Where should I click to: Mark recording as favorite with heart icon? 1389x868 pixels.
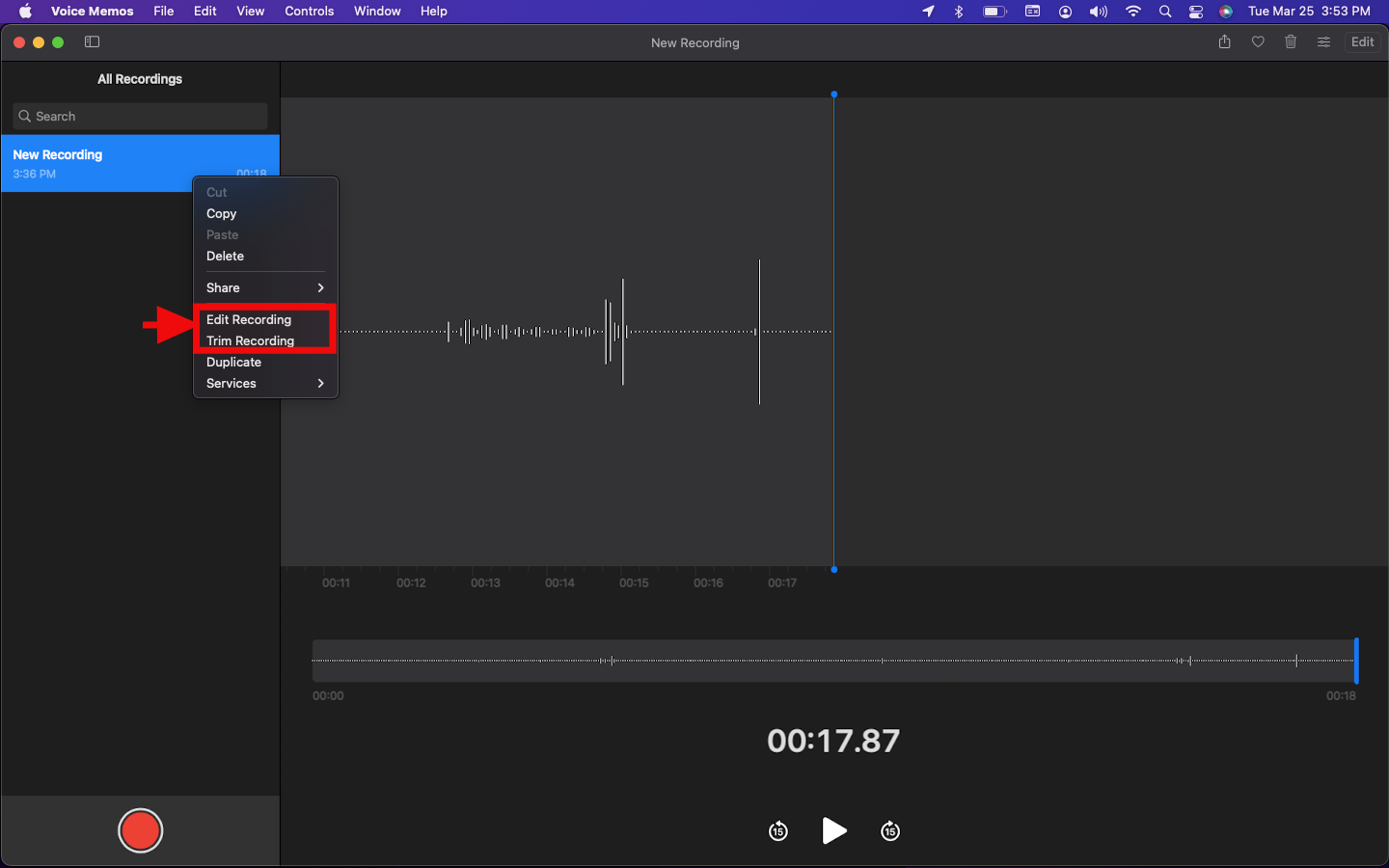click(x=1258, y=41)
